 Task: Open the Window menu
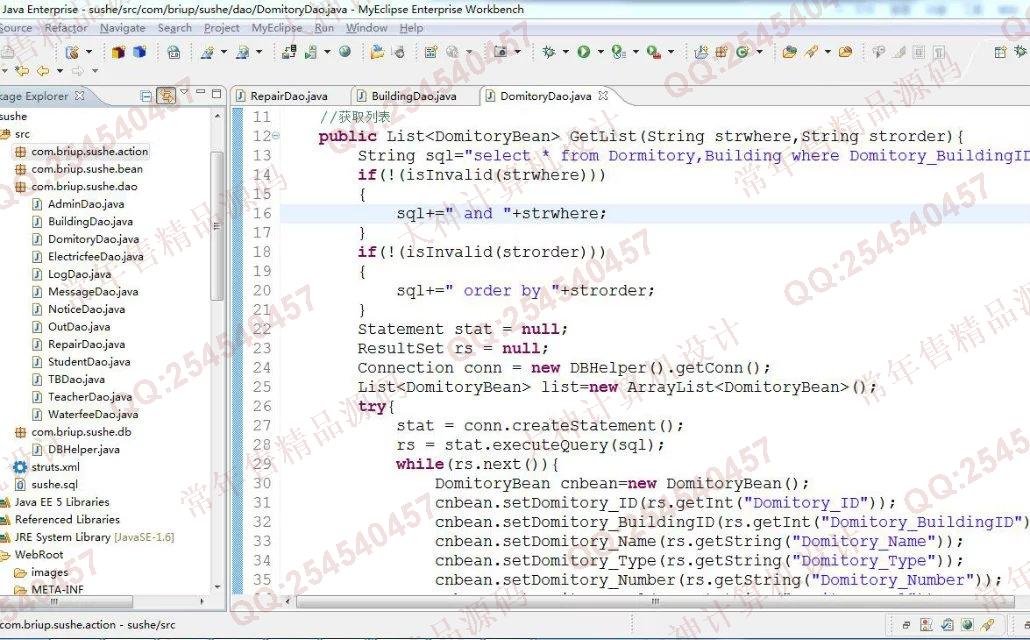coord(367,28)
